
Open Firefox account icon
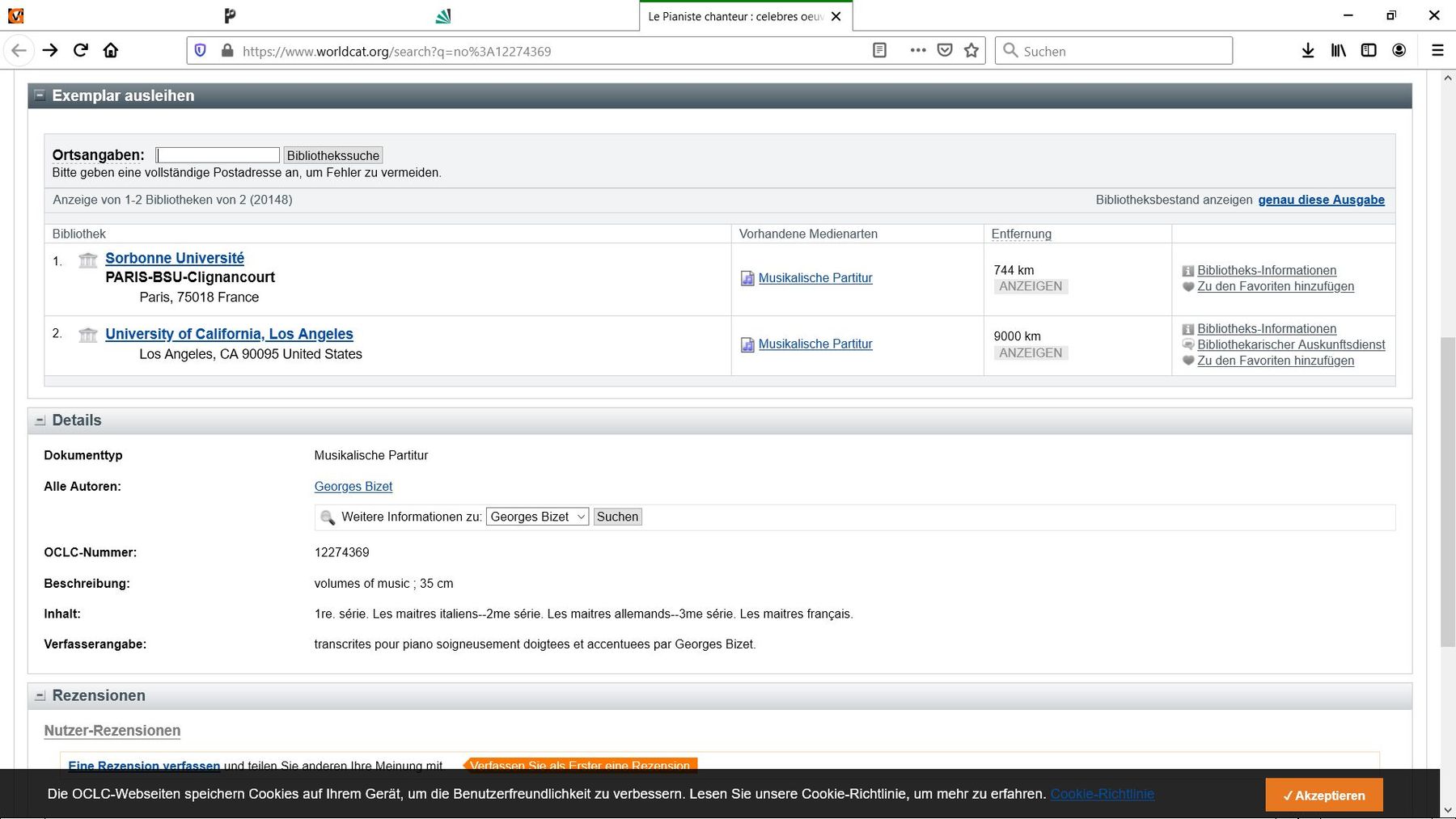tap(1399, 50)
